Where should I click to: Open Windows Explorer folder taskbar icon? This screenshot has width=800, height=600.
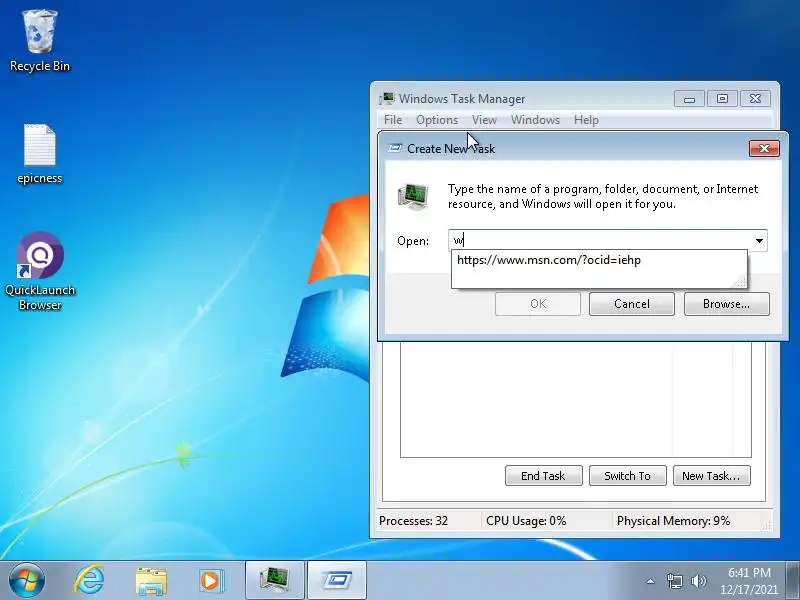151,581
